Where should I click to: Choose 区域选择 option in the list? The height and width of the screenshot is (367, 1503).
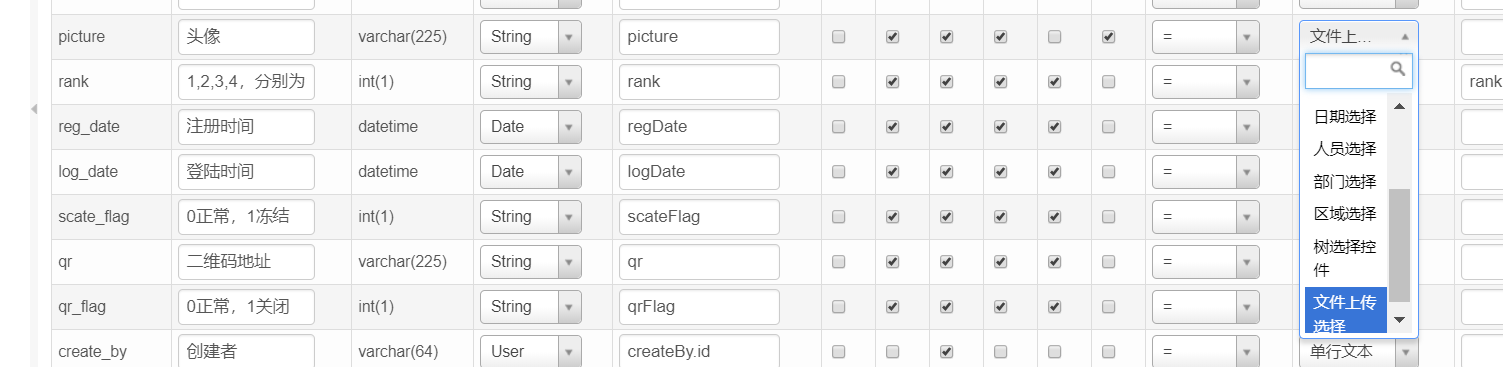(x=1345, y=214)
